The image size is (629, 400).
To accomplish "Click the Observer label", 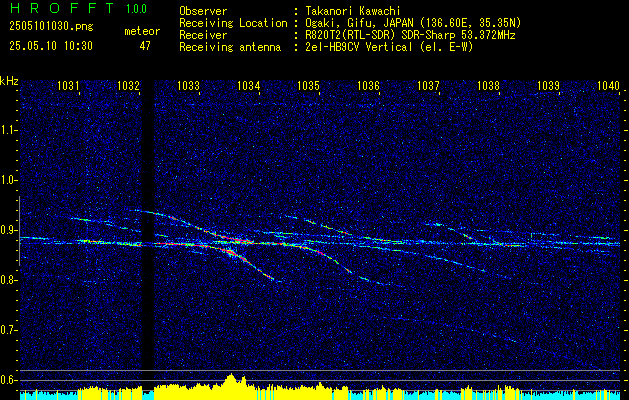I will coord(203,11).
